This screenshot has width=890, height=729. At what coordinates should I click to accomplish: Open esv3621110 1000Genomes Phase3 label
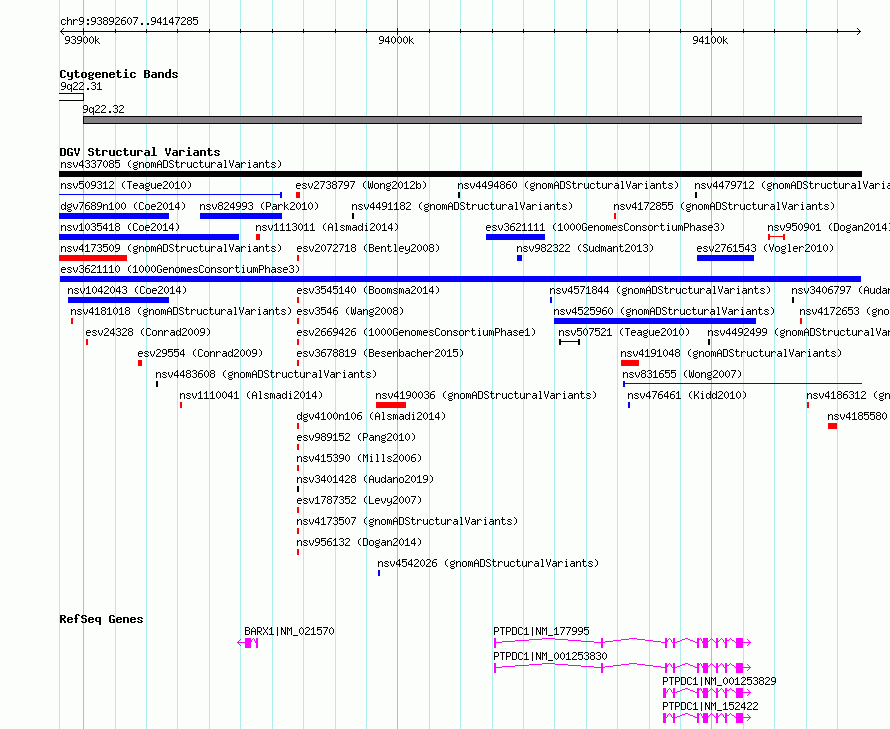pyautogui.click(x=180, y=270)
